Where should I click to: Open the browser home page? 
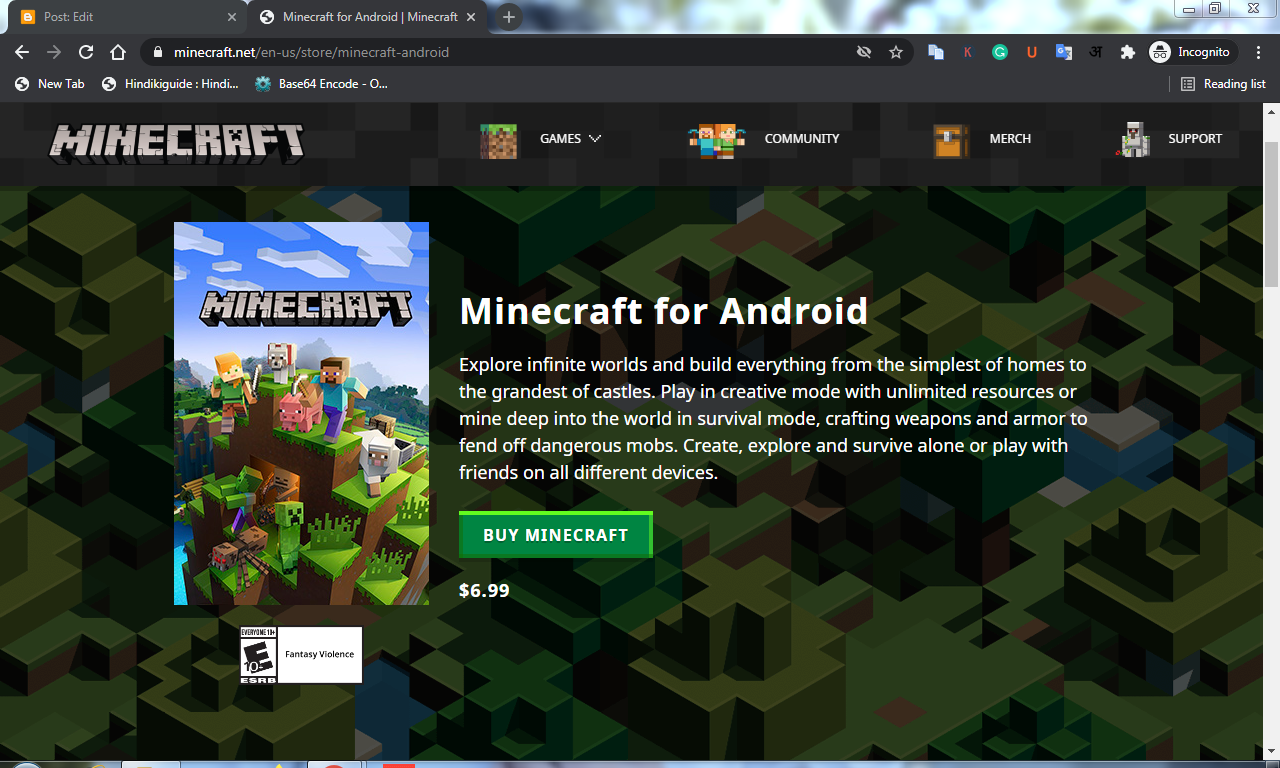point(118,52)
